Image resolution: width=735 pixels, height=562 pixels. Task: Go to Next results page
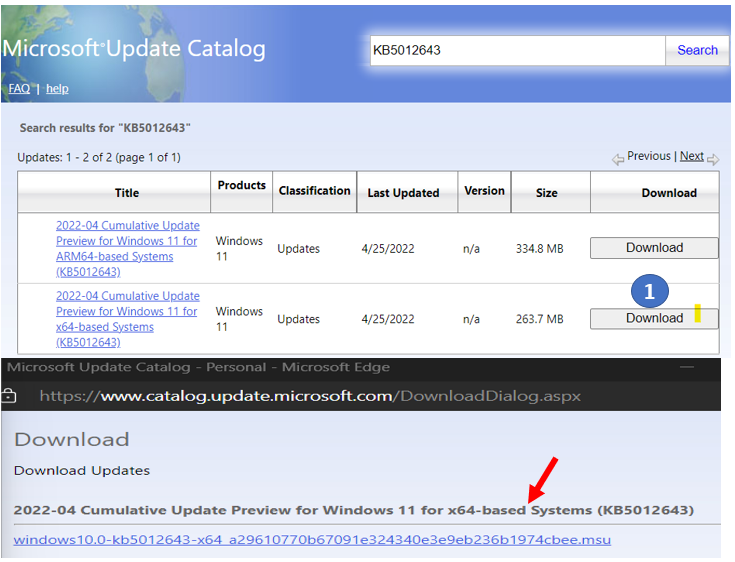point(691,156)
